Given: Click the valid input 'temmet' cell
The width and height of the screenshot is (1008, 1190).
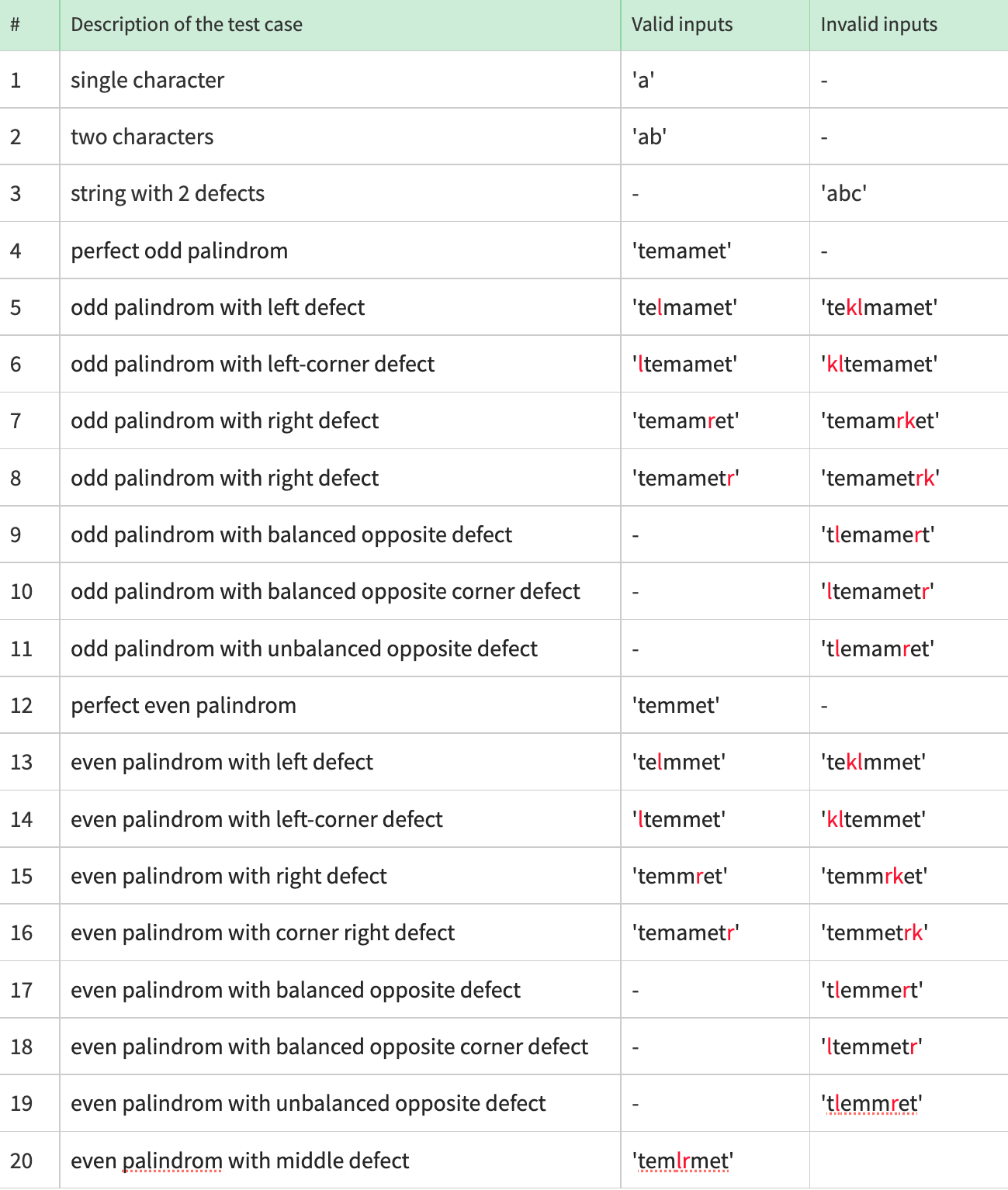Looking at the screenshot, I should coord(715,705).
